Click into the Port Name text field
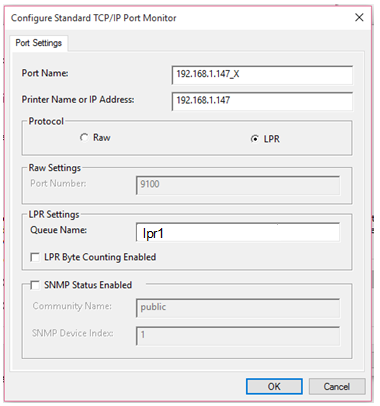Image resolution: width=380 pixels, height=406 pixels. point(262,75)
